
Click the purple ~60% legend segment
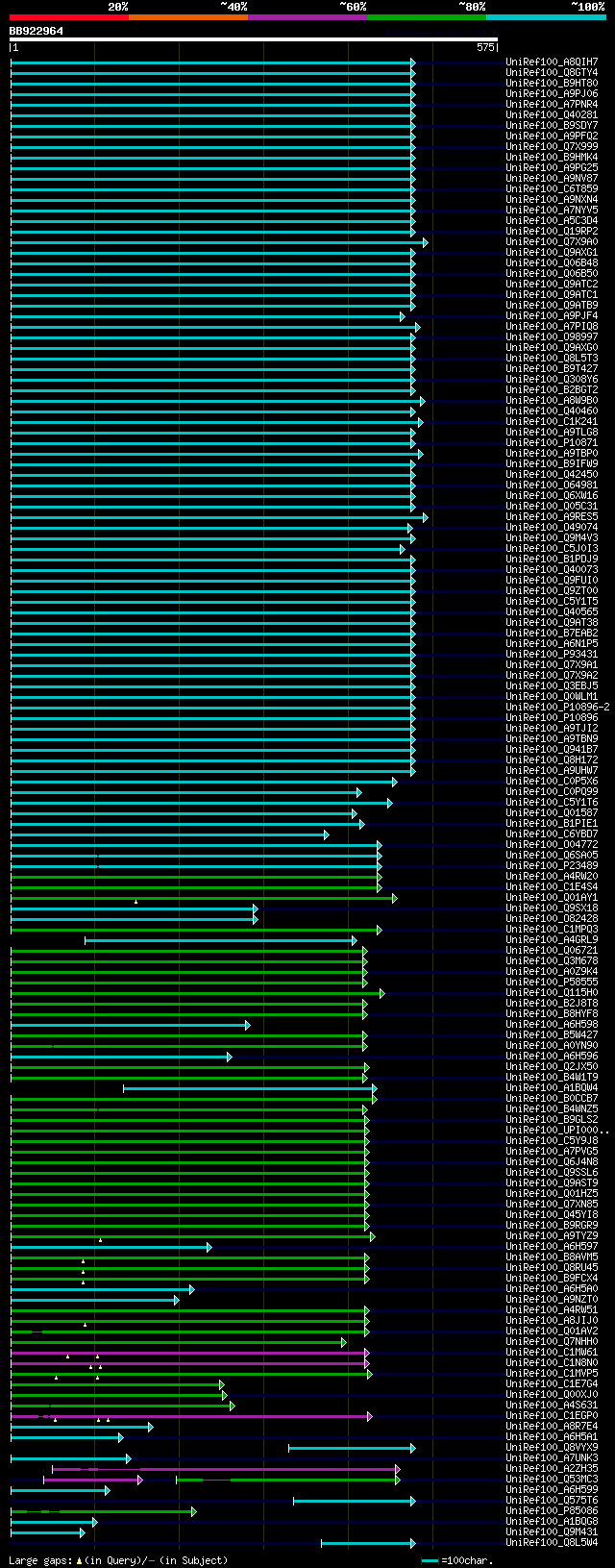[307, 17]
